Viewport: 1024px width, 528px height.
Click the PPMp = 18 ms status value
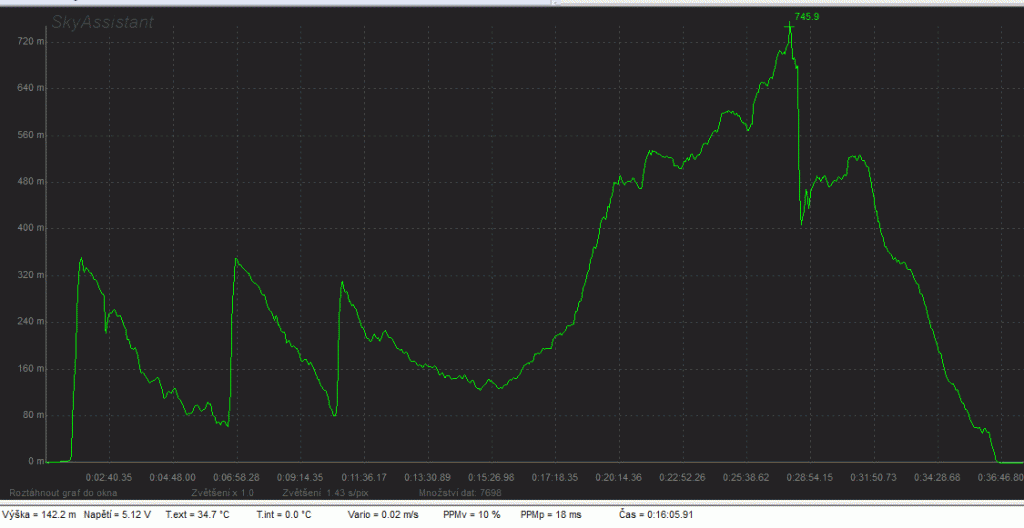552,514
